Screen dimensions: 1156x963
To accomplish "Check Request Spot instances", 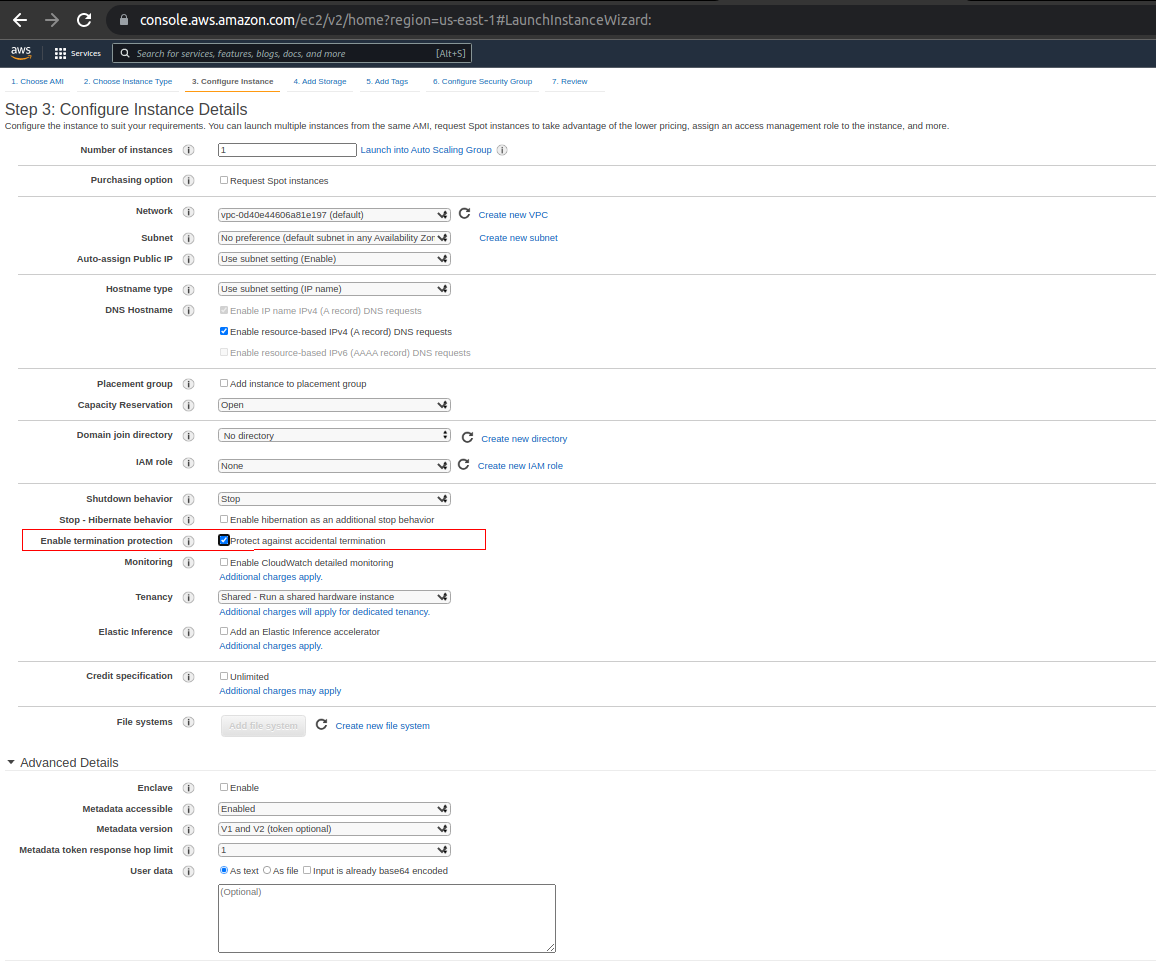I will (x=224, y=180).
